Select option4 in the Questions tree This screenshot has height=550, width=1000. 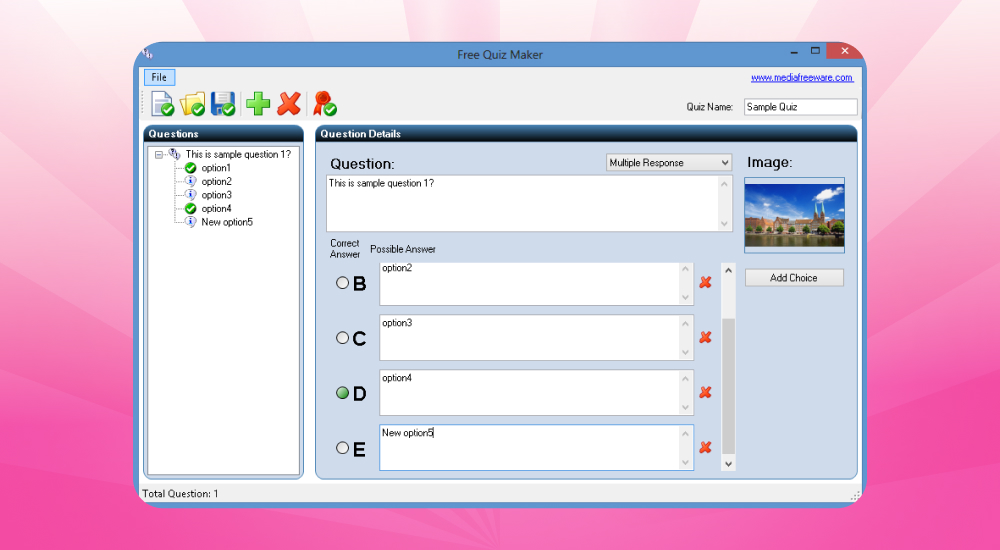pyautogui.click(x=216, y=208)
